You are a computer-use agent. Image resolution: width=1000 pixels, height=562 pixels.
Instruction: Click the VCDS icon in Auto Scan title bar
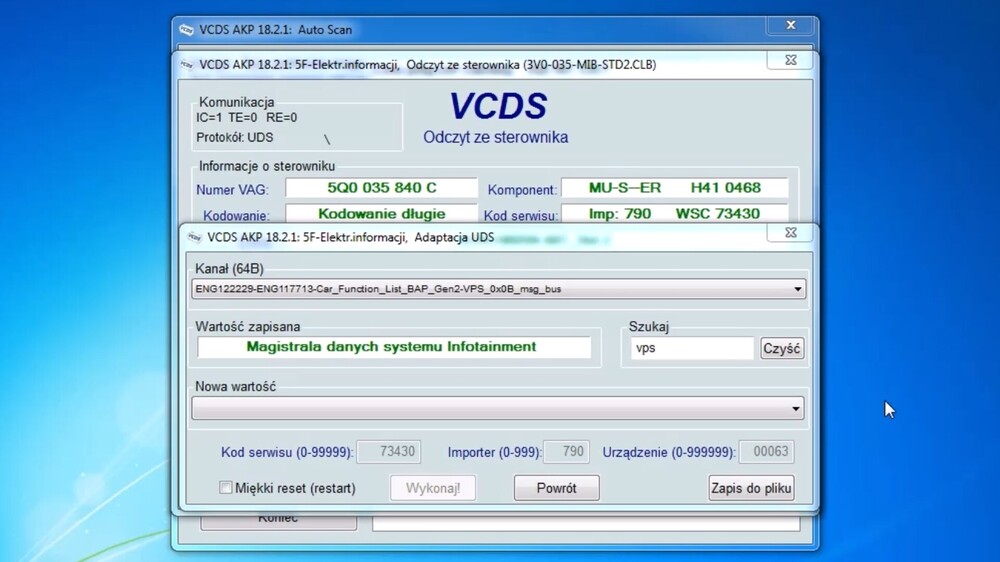[185, 30]
